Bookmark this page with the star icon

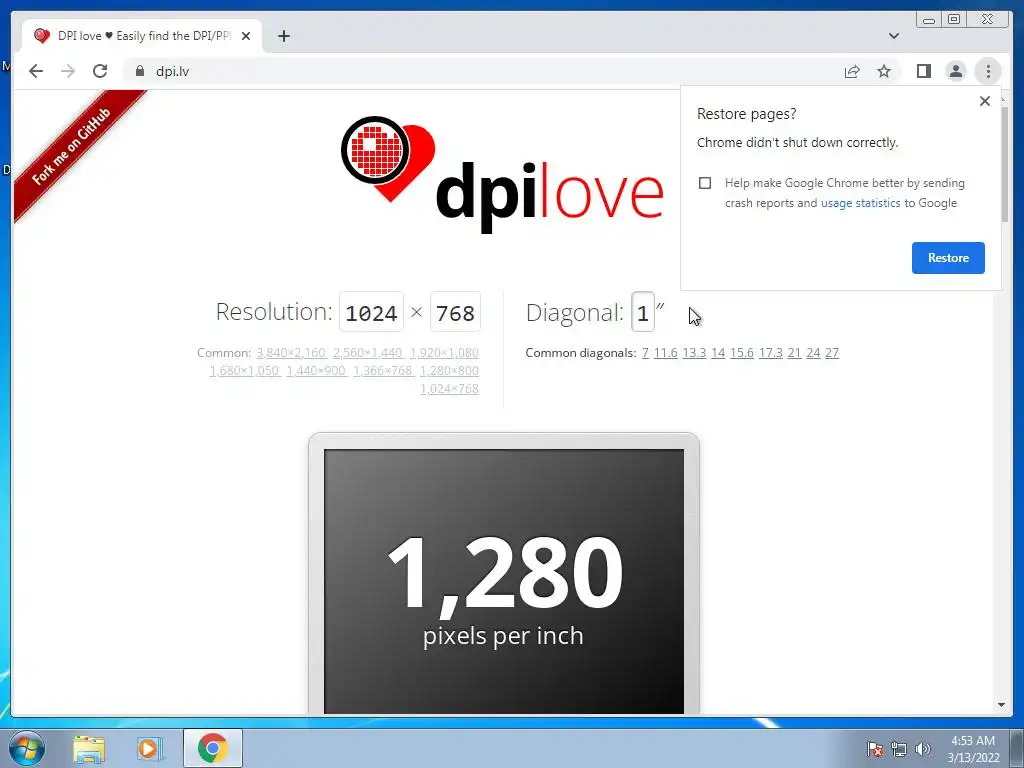(884, 71)
